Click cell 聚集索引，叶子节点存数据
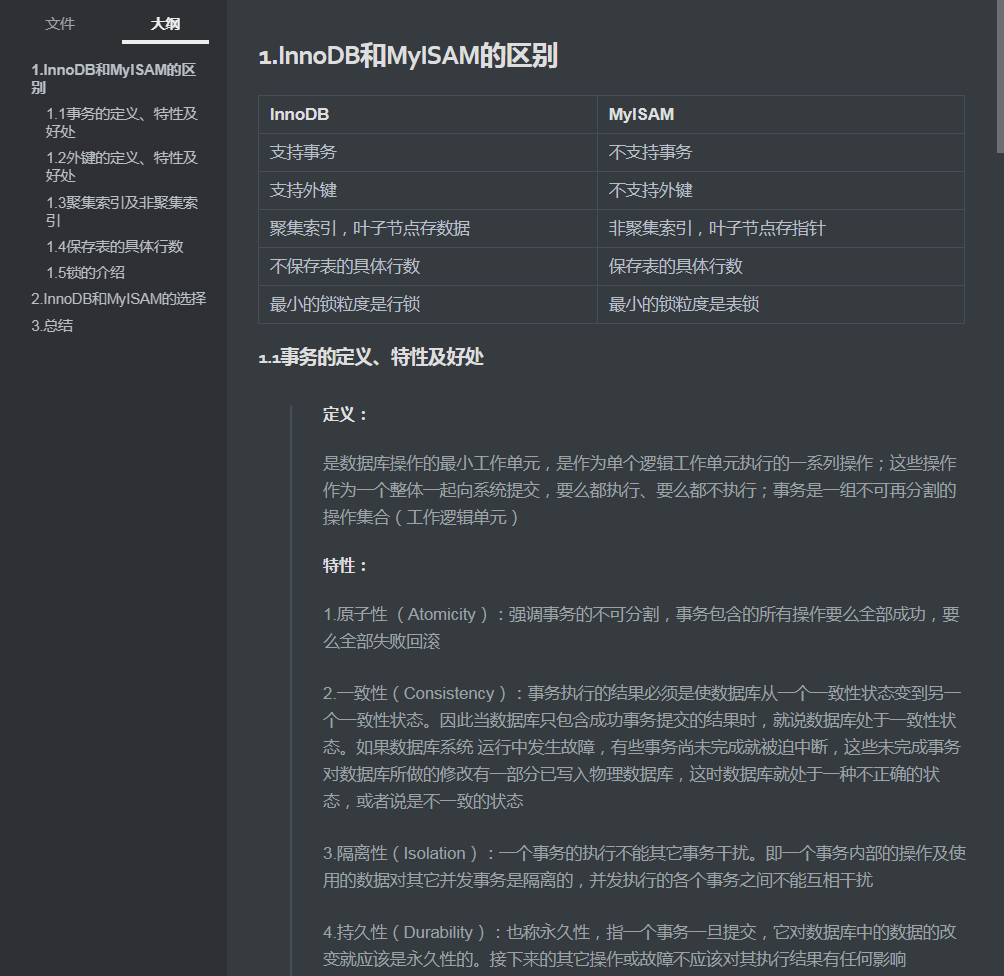1004x976 pixels. click(x=428, y=228)
